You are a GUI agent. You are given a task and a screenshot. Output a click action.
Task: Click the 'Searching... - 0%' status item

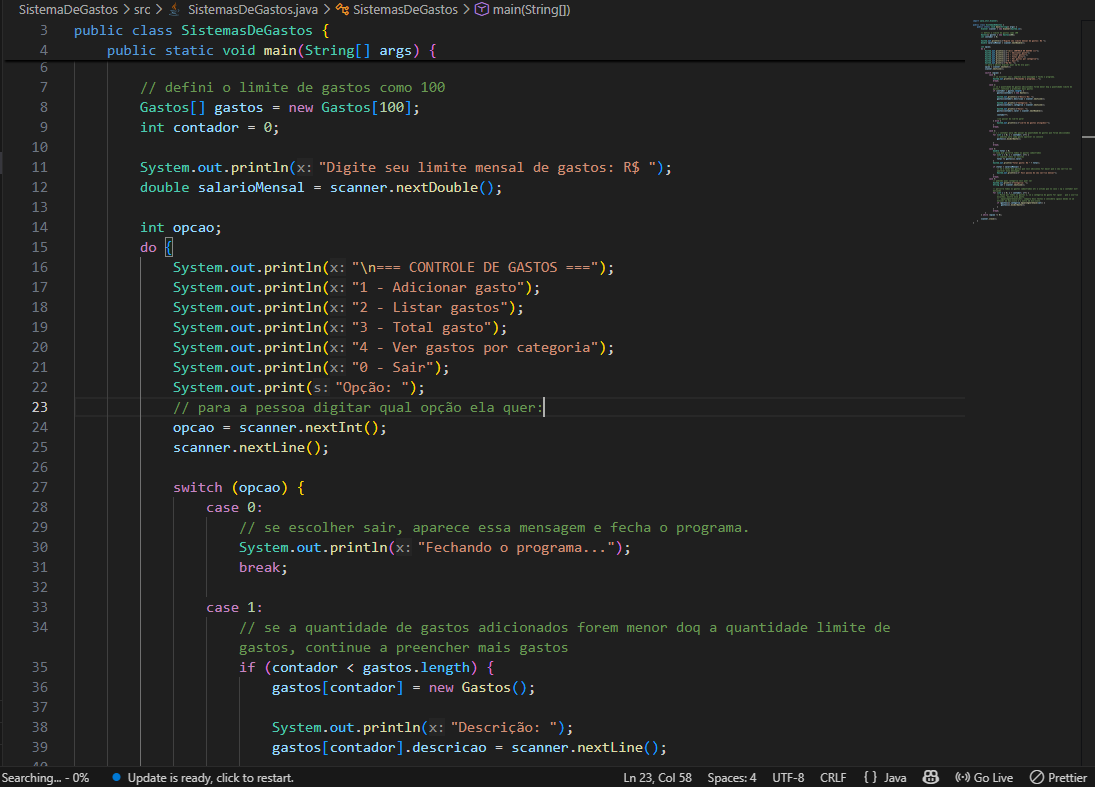click(x=46, y=777)
